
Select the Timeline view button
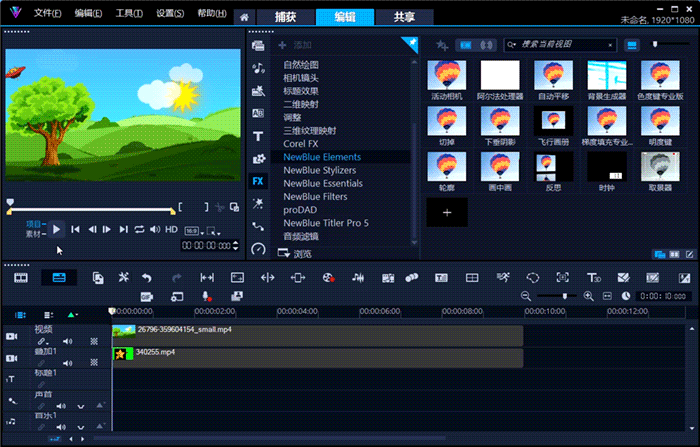point(59,278)
